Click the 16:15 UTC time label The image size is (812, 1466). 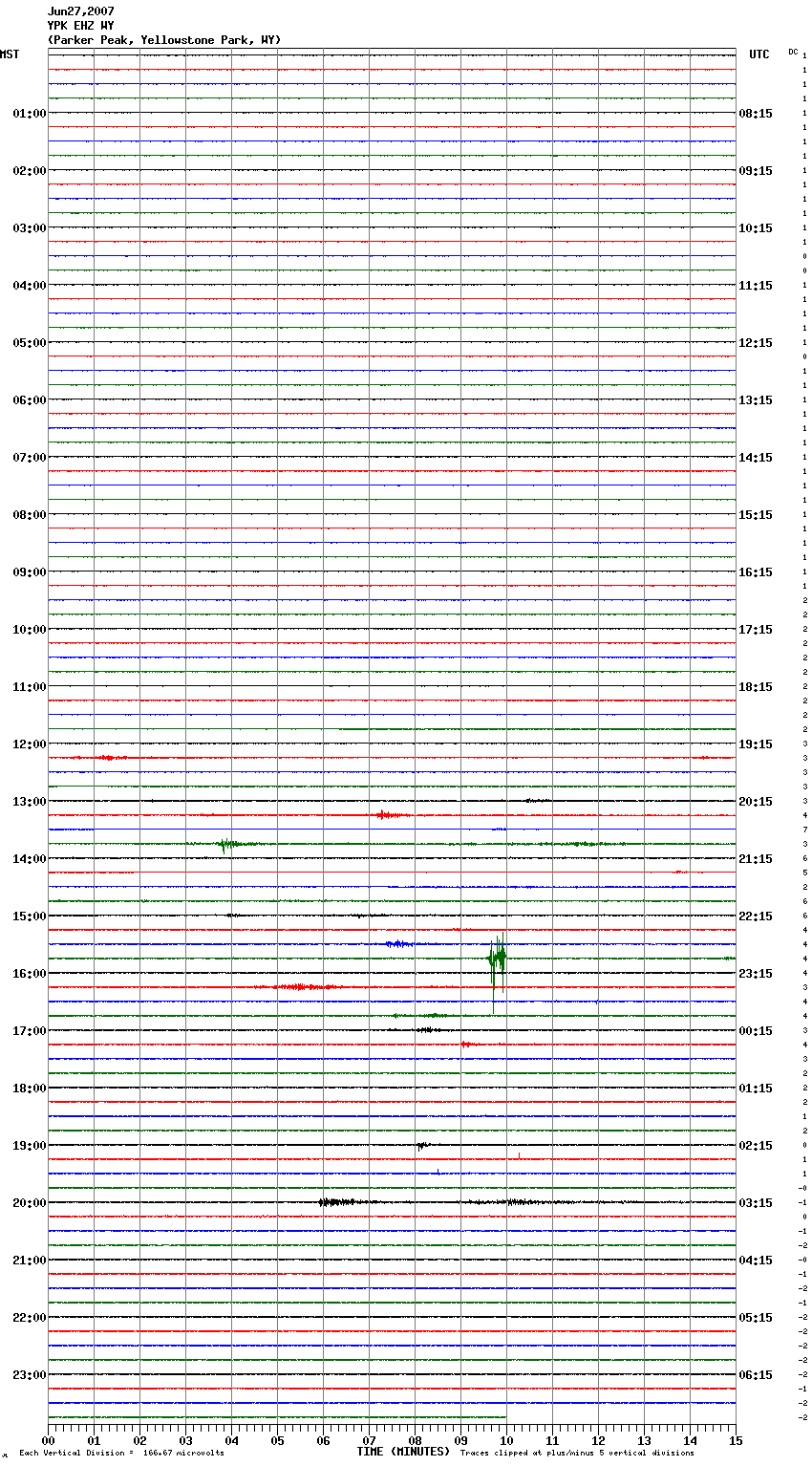tap(756, 572)
